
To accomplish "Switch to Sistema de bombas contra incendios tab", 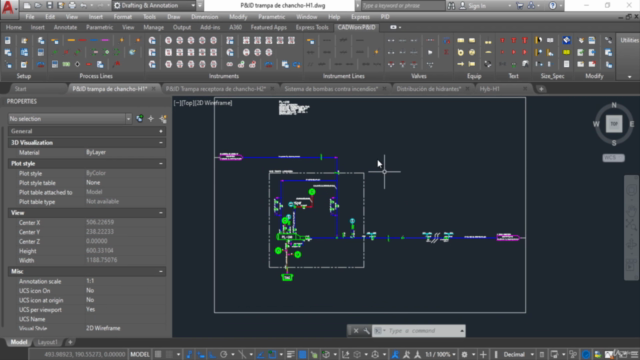I will [331, 89].
